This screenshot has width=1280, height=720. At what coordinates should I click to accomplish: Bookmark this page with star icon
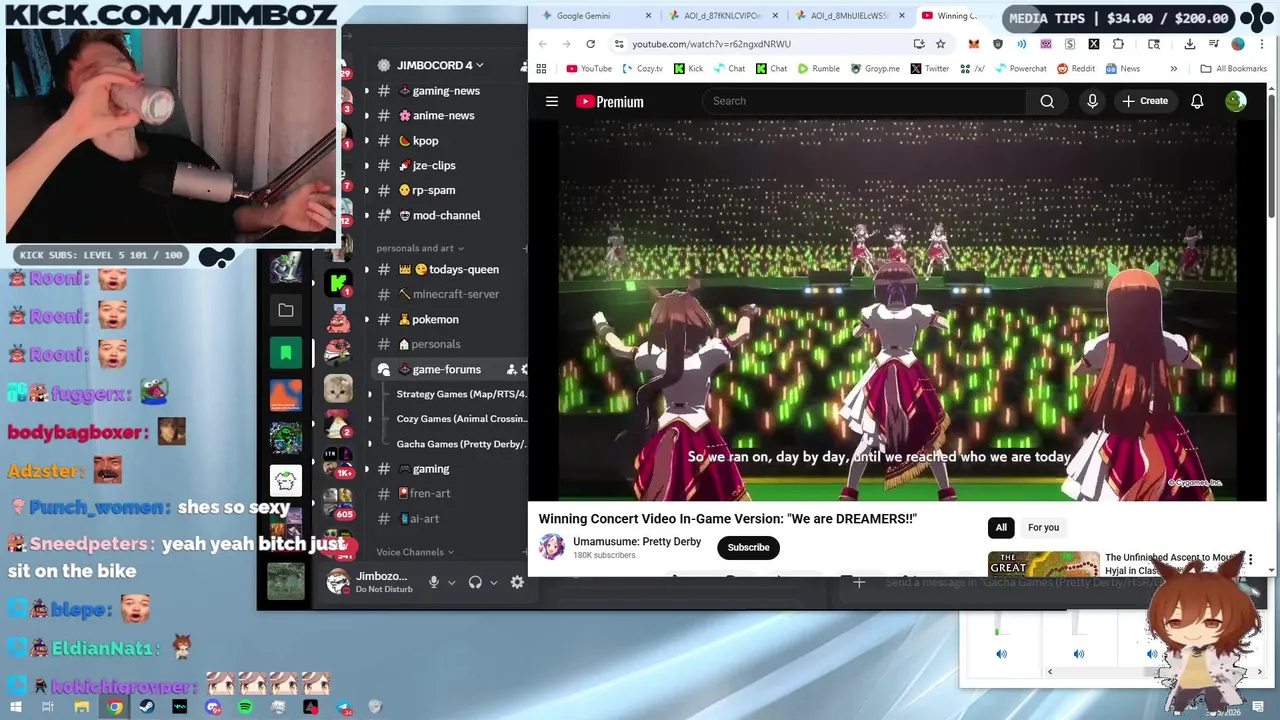pyautogui.click(x=940, y=44)
